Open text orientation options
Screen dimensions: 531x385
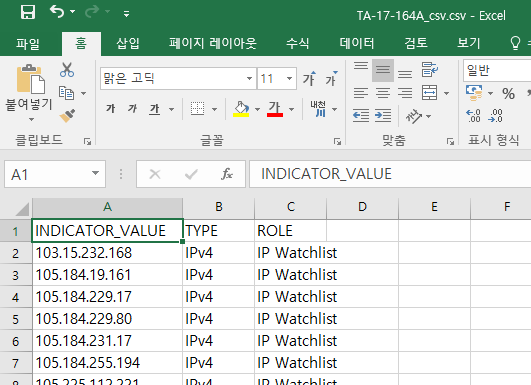(418, 116)
